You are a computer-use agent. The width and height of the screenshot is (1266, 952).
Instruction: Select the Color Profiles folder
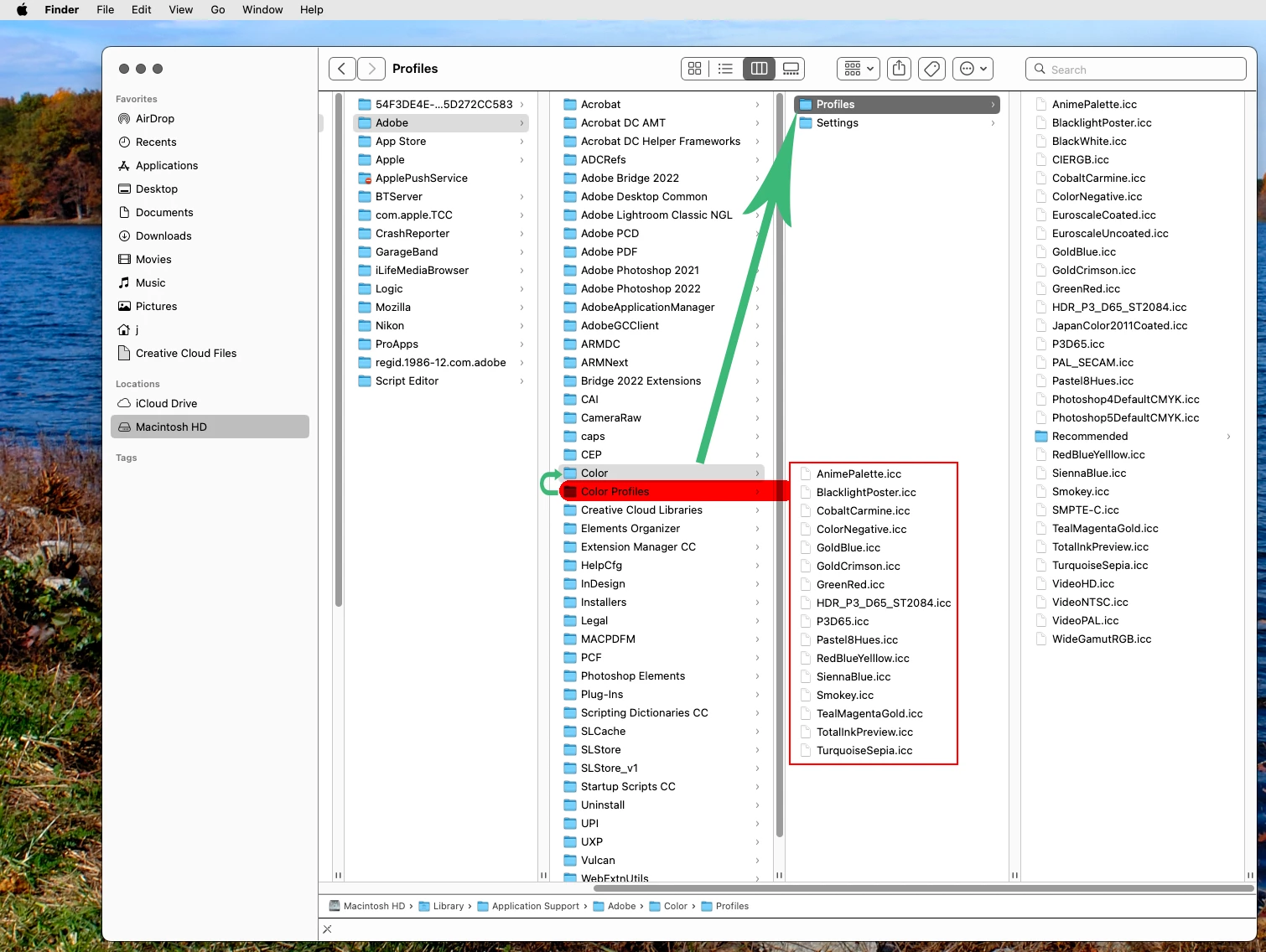pyautogui.click(x=661, y=492)
